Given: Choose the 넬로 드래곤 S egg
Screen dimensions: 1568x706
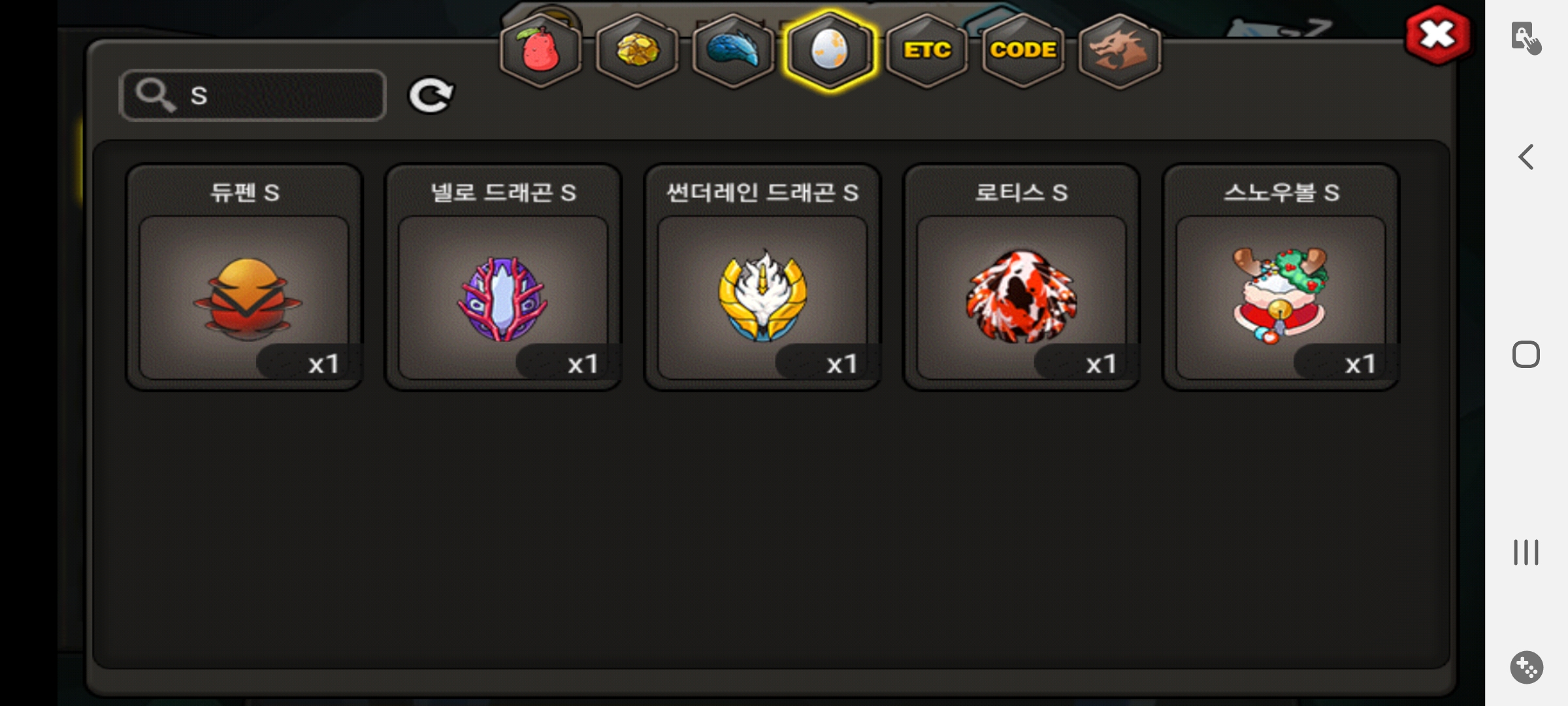Looking at the screenshot, I should tap(503, 277).
